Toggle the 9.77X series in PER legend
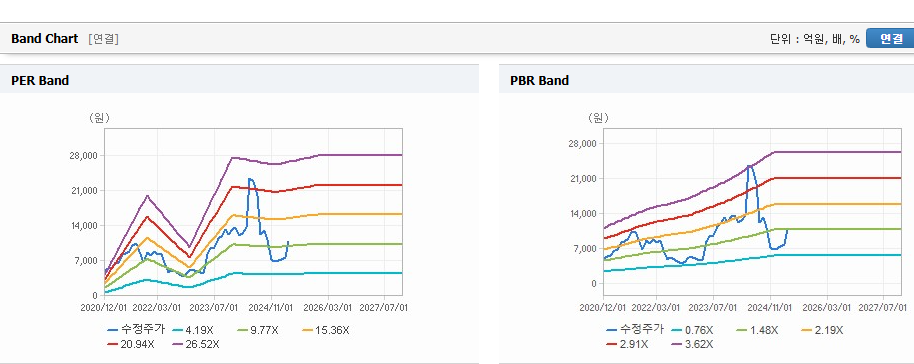 pos(258,330)
